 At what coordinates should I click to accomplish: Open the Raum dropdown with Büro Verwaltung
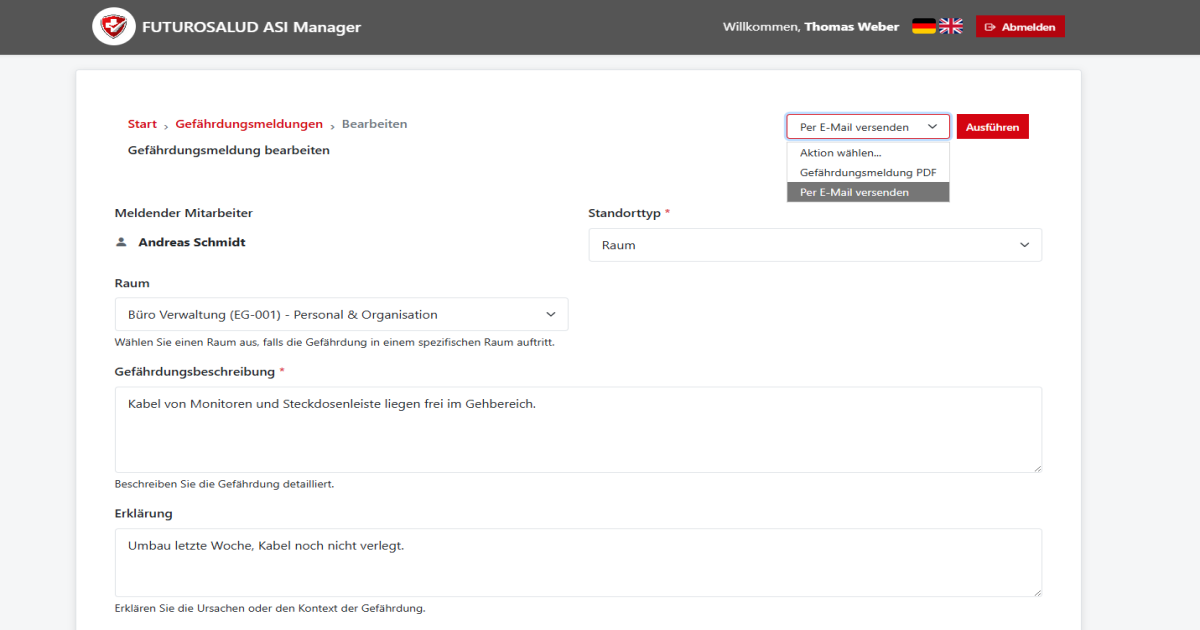(x=341, y=313)
